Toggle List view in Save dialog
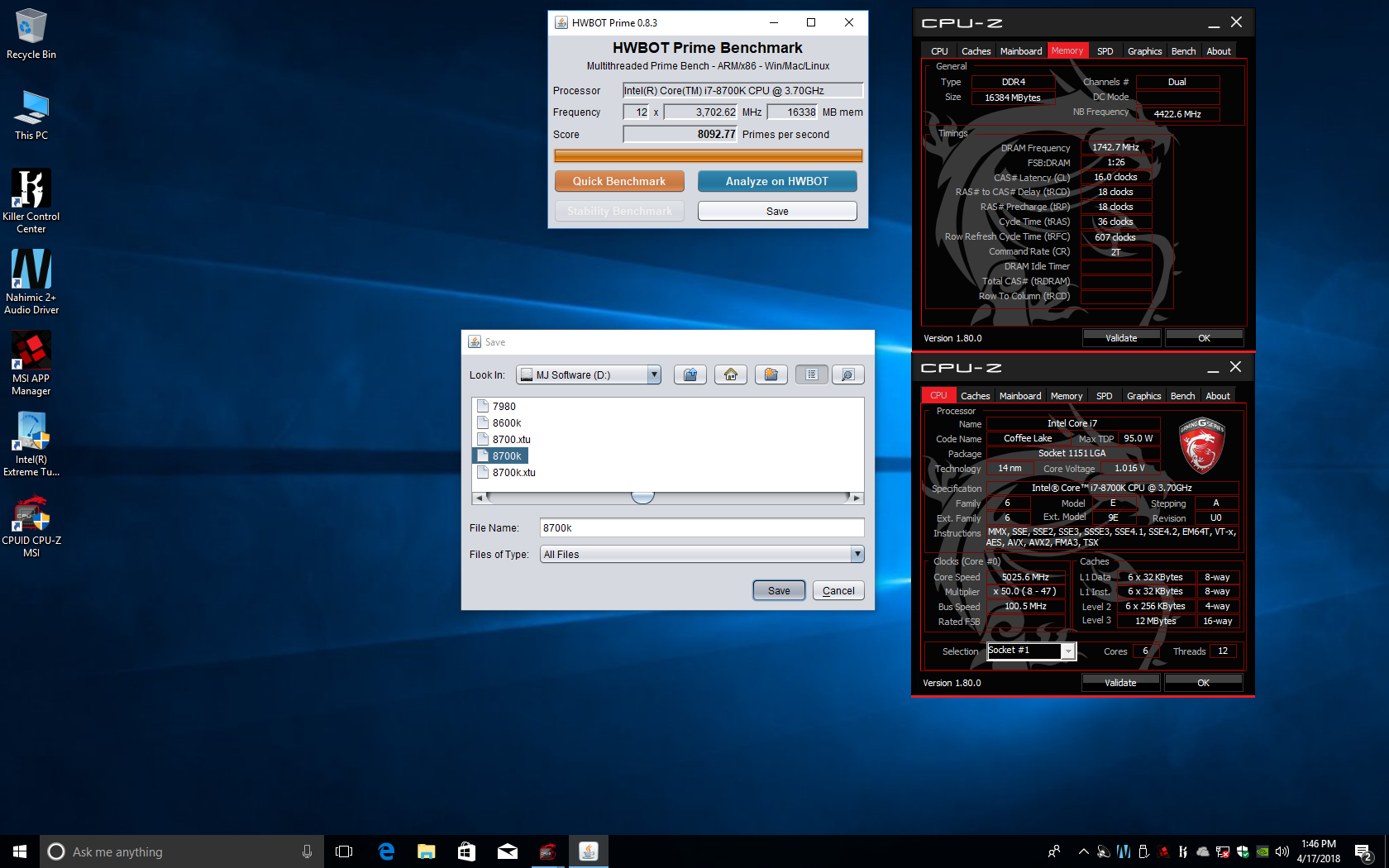Screen dimensions: 1389x868 coord(812,374)
